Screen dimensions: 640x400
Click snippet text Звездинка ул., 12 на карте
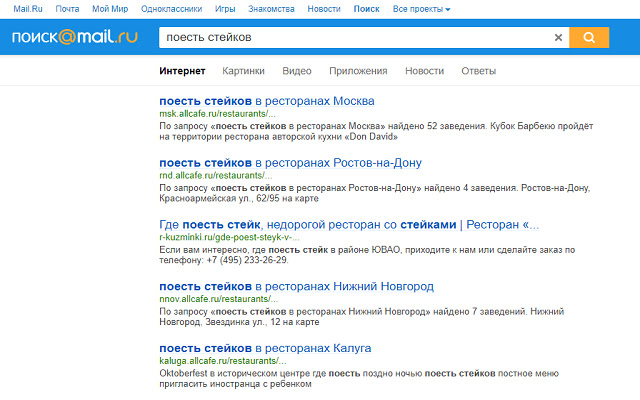click(262, 322)
